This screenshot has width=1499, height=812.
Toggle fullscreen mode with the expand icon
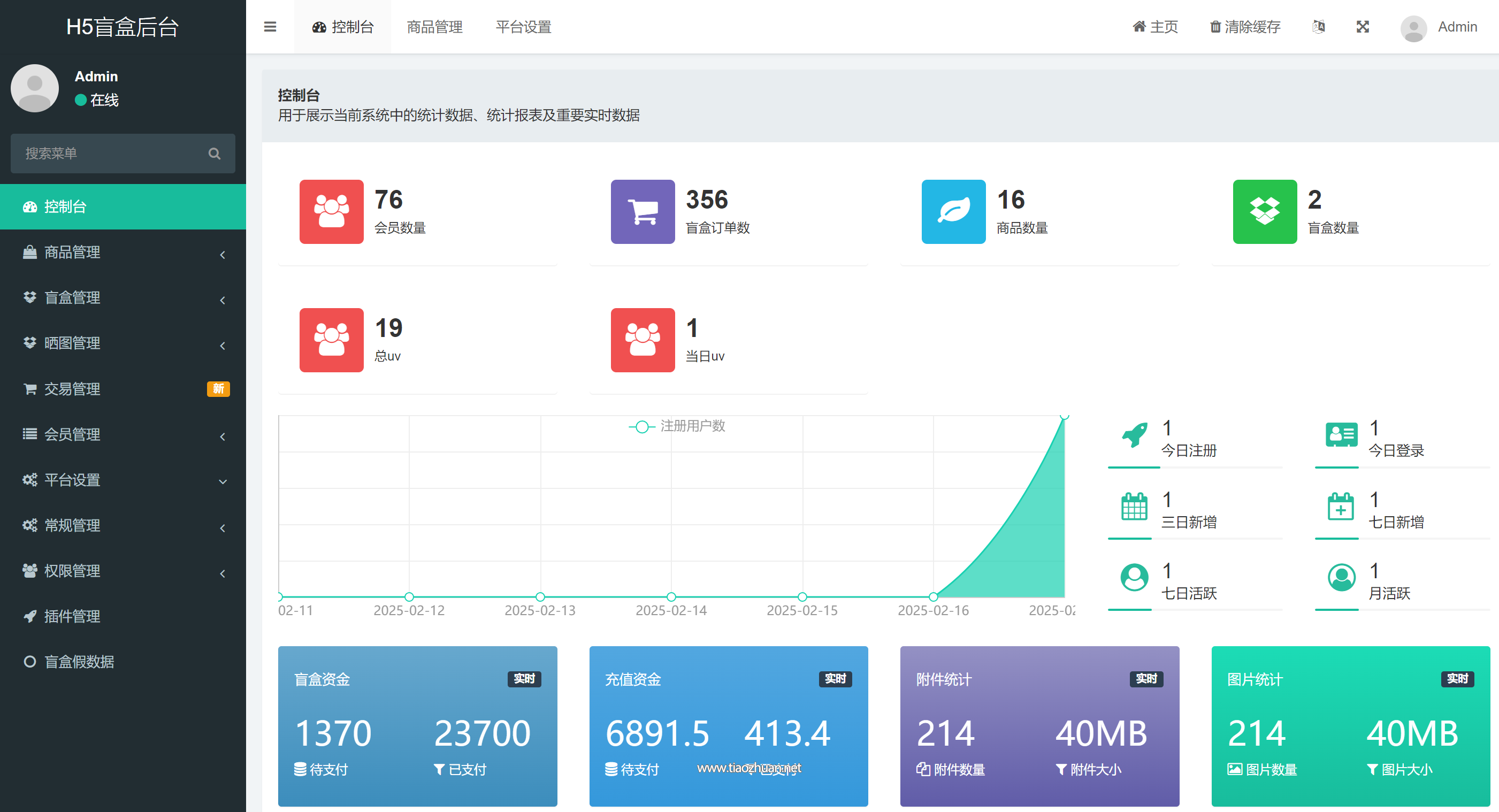[x=1363, y=27]
